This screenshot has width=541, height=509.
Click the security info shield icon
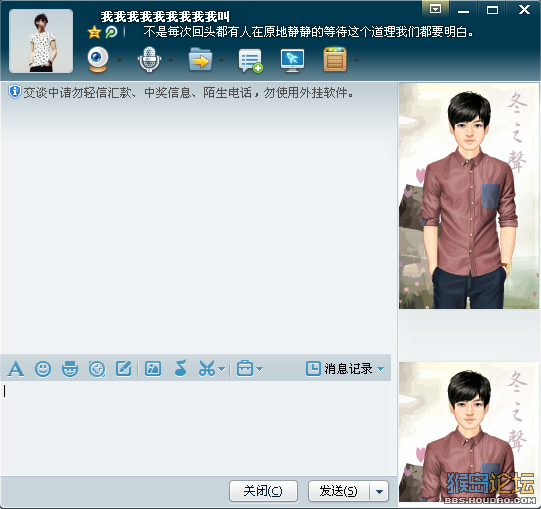pos(14,92)
